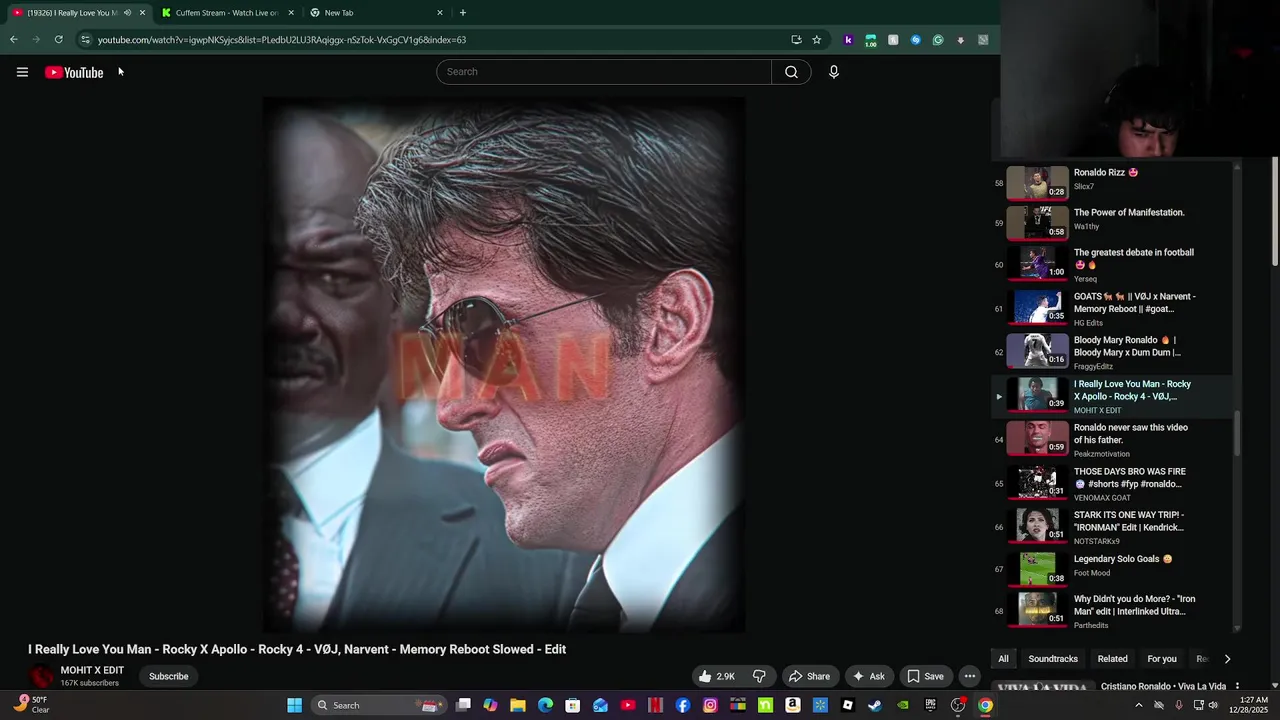Share the video with Share button

tap(809, 676)
